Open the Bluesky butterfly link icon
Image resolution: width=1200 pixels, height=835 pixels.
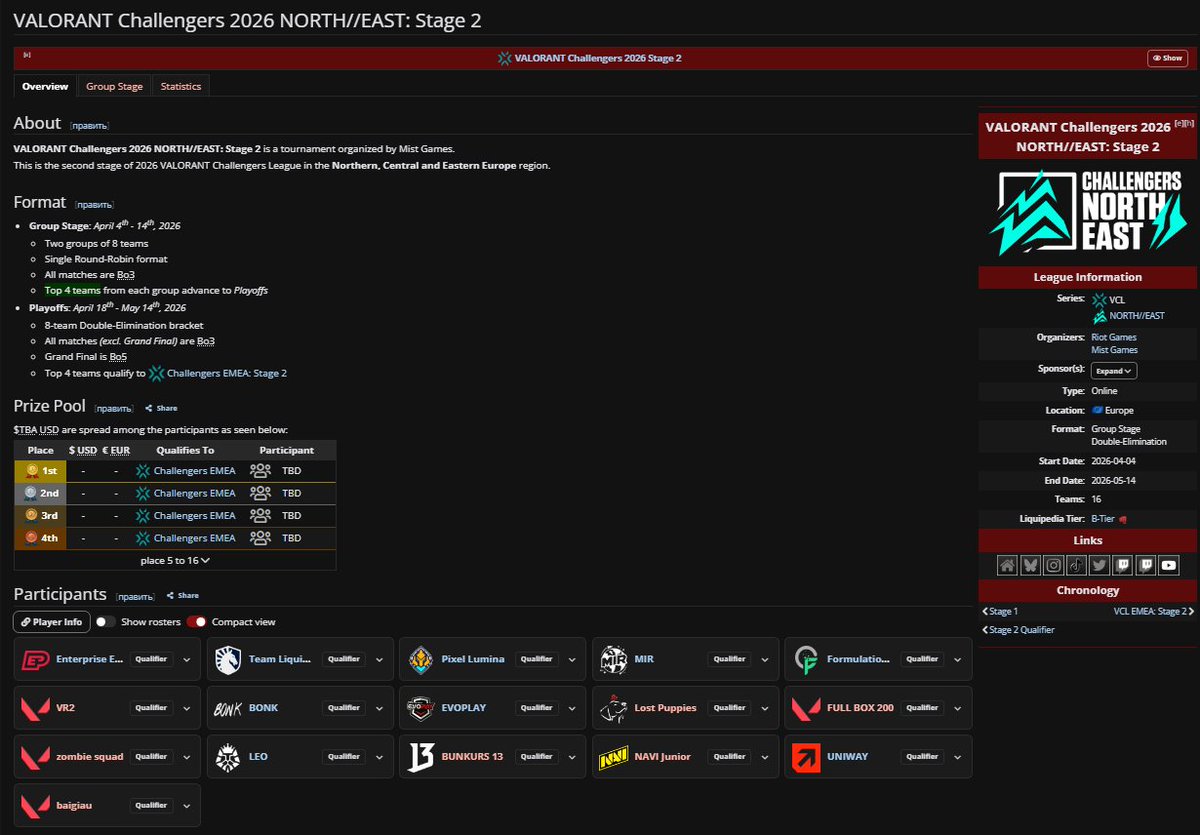pos(1031,565)
